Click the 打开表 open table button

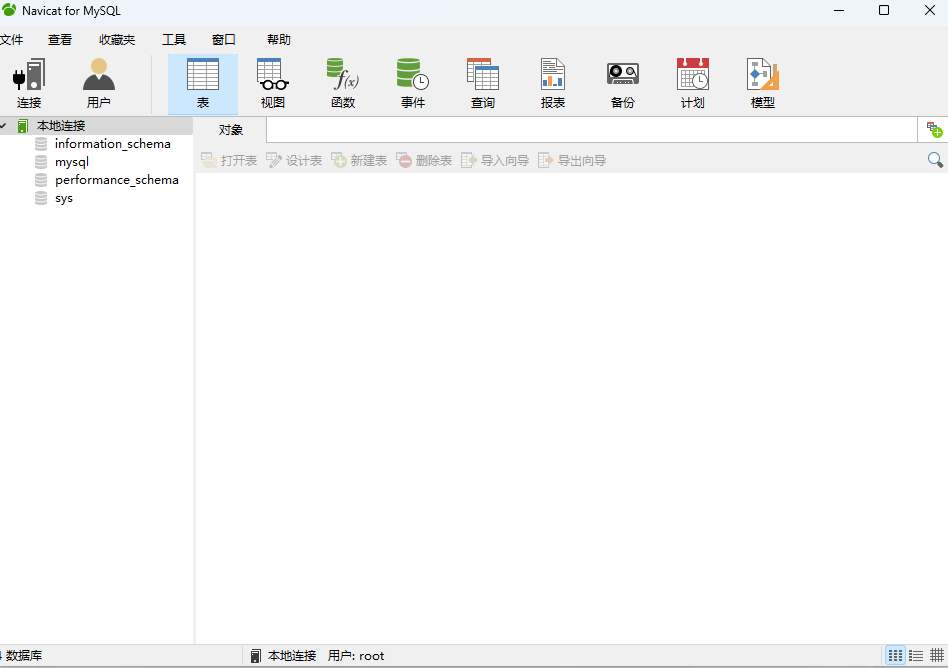pyautogui.click(x=229, y=160)
